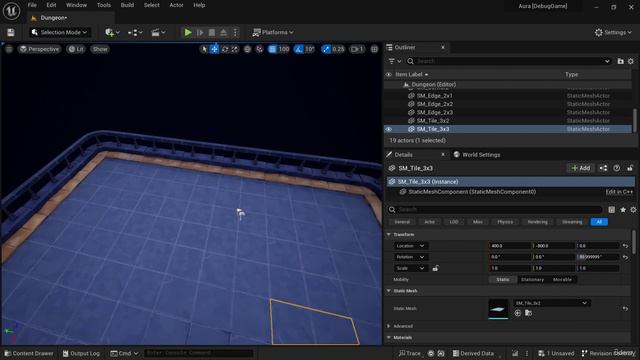Viewport: 640px width, 360px height.
Task: Save the current level with the disk icon
Action: pyautogui.click(x=11, y=32)
